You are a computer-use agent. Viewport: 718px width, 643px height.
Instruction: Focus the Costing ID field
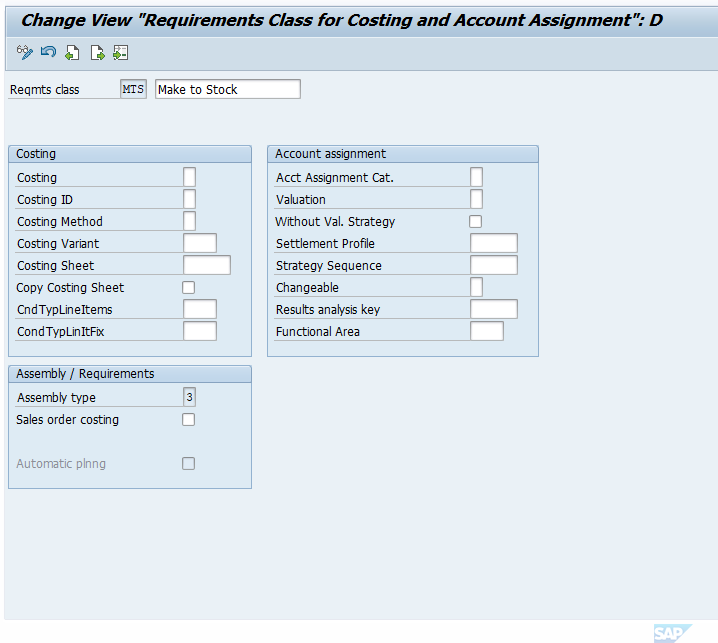coord(189,199)
